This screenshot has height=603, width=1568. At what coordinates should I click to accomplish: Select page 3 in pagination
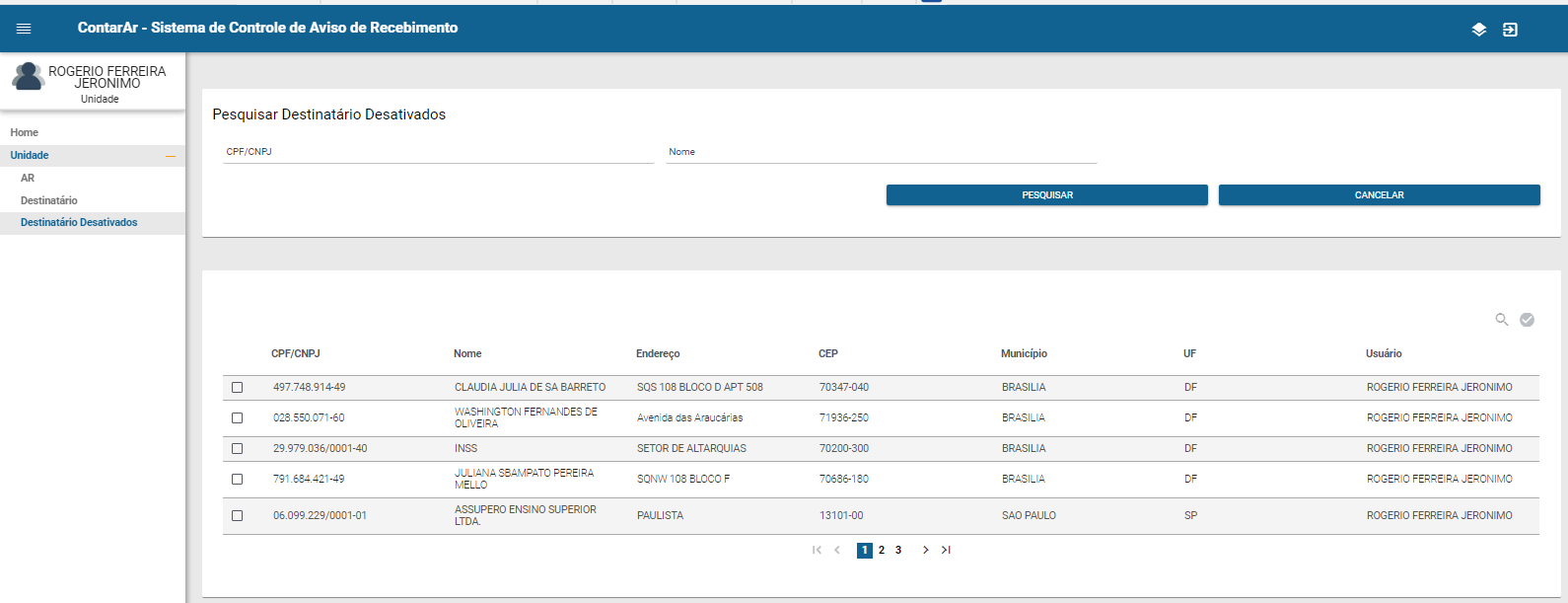(x=898, y=551)
